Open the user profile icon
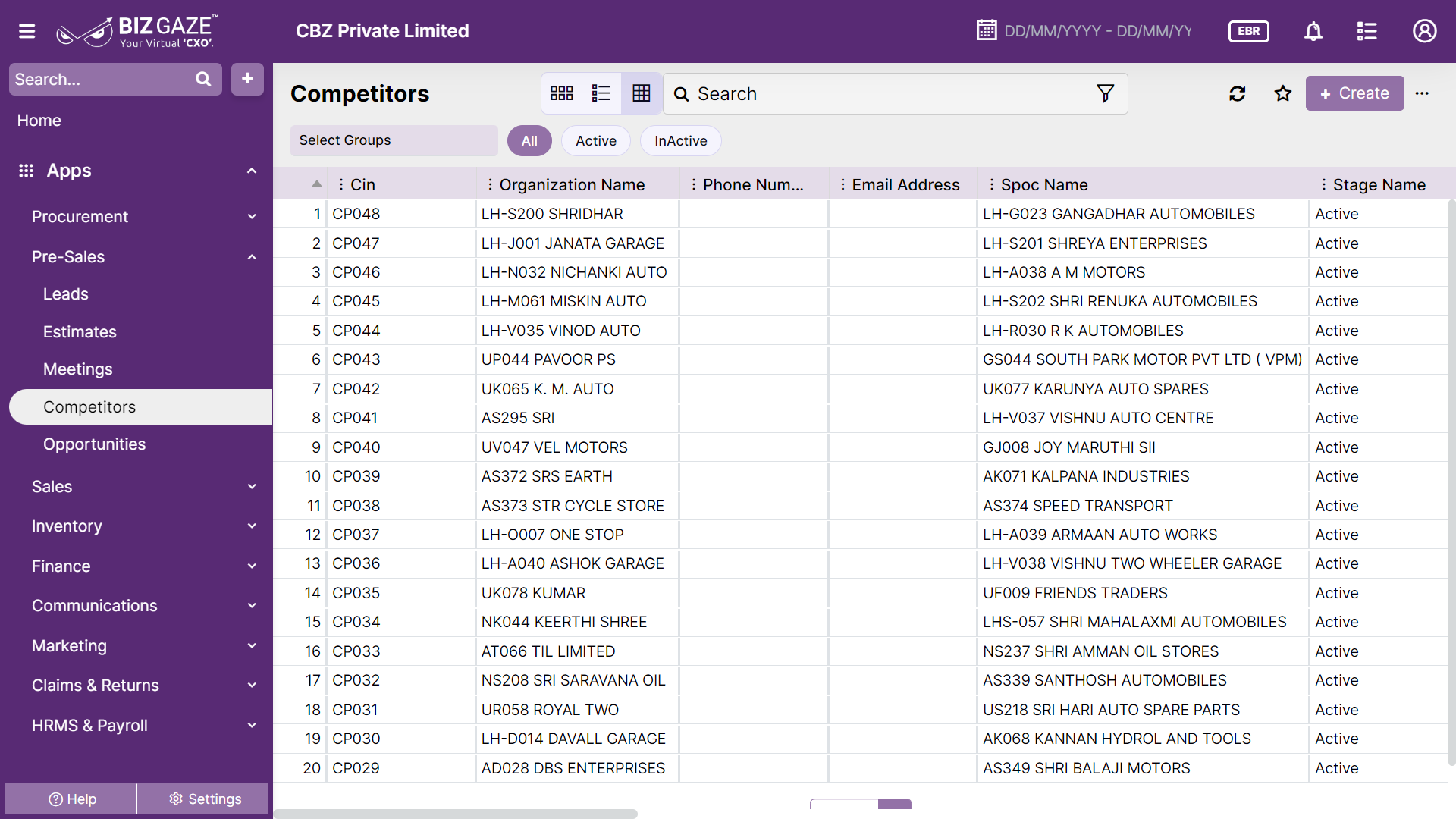Image resolution: width=1456 pixels, height=819 pixels. tap(1424, 31)
